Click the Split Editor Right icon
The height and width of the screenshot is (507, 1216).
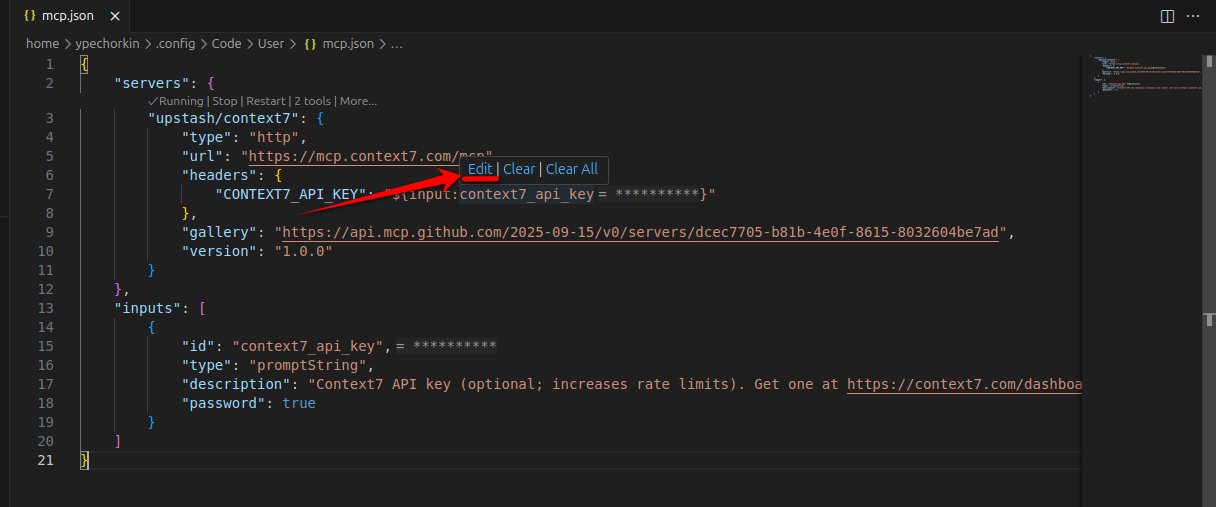click(x=1167, y=16)
